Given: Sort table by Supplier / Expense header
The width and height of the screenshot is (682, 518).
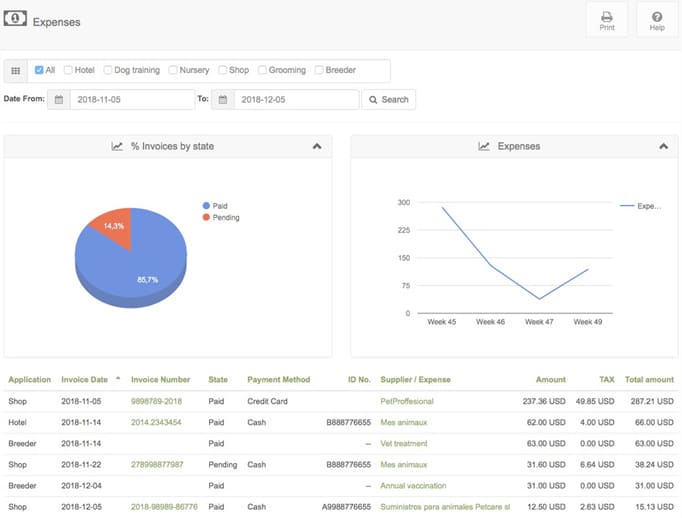Looking at the screenshot, I should tap(415, 379).
